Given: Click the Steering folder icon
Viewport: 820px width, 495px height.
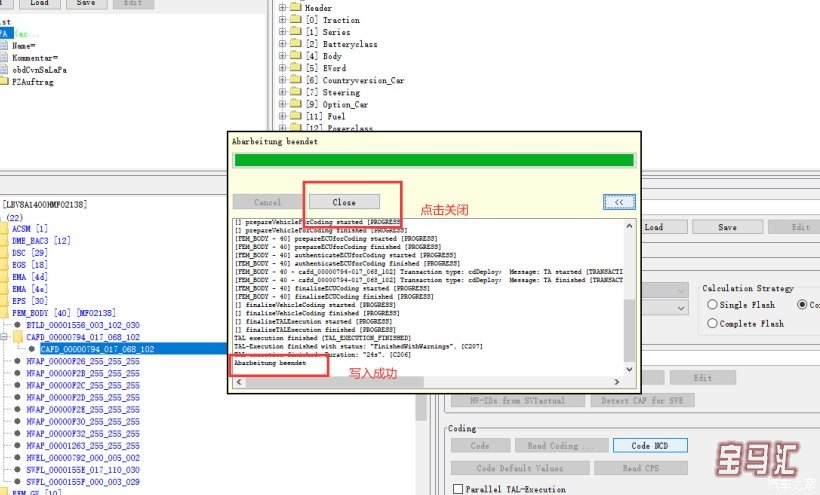Looking at the screenshot, I should [296, 91].
